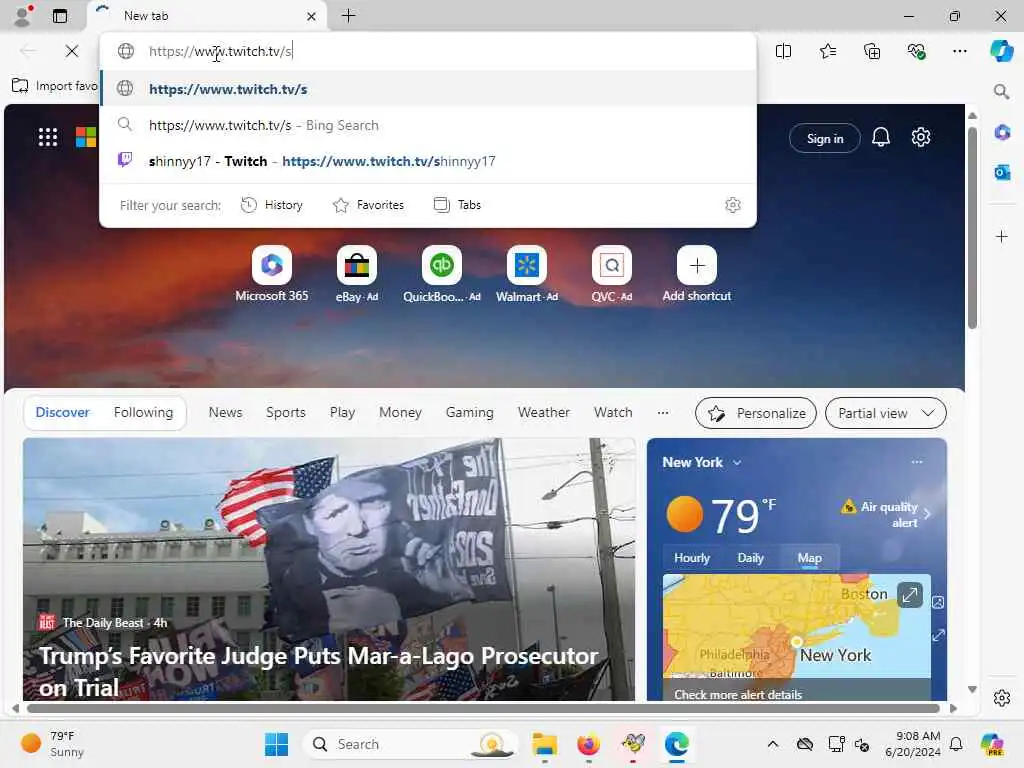
Task: Select the shinnyy17 Twitch suggestion
Action: [x=428, y=161]
